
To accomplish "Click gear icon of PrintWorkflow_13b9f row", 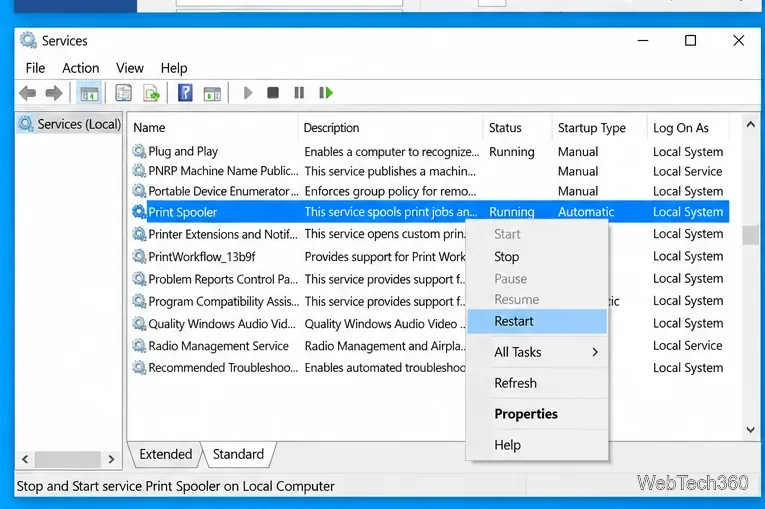I will pyautogui.click(x=139, y=256).
